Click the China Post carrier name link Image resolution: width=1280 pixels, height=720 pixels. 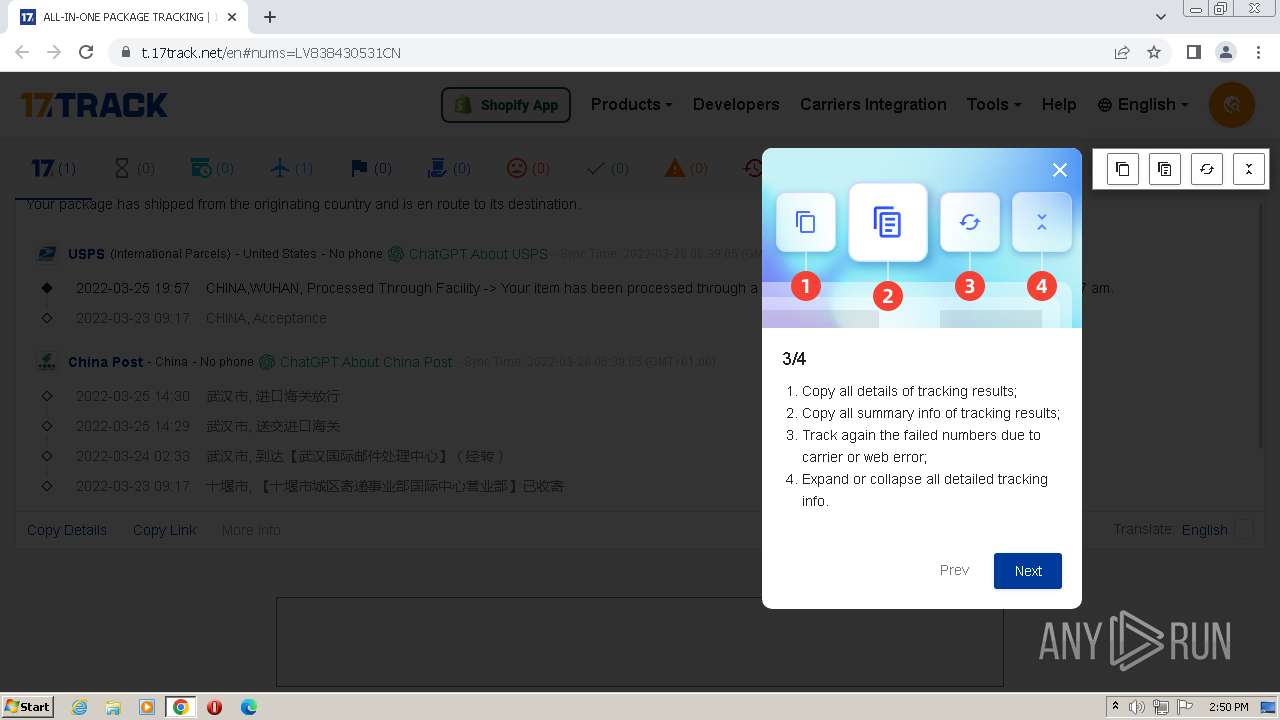pyautogui.click(x=106, y=362)
